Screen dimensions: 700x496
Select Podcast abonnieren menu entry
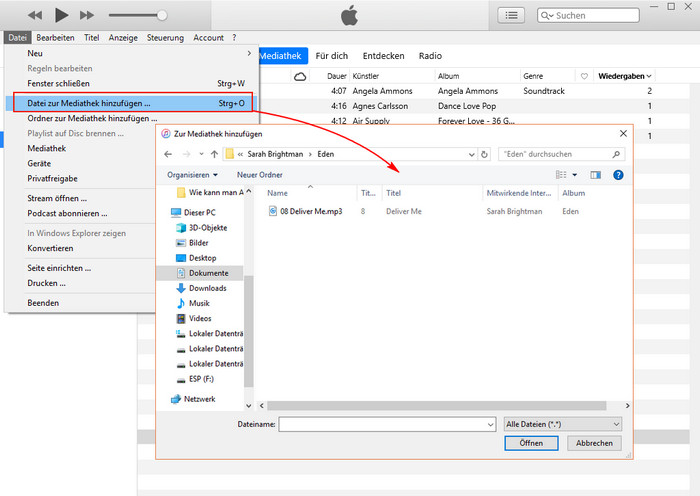click(67, 213)
